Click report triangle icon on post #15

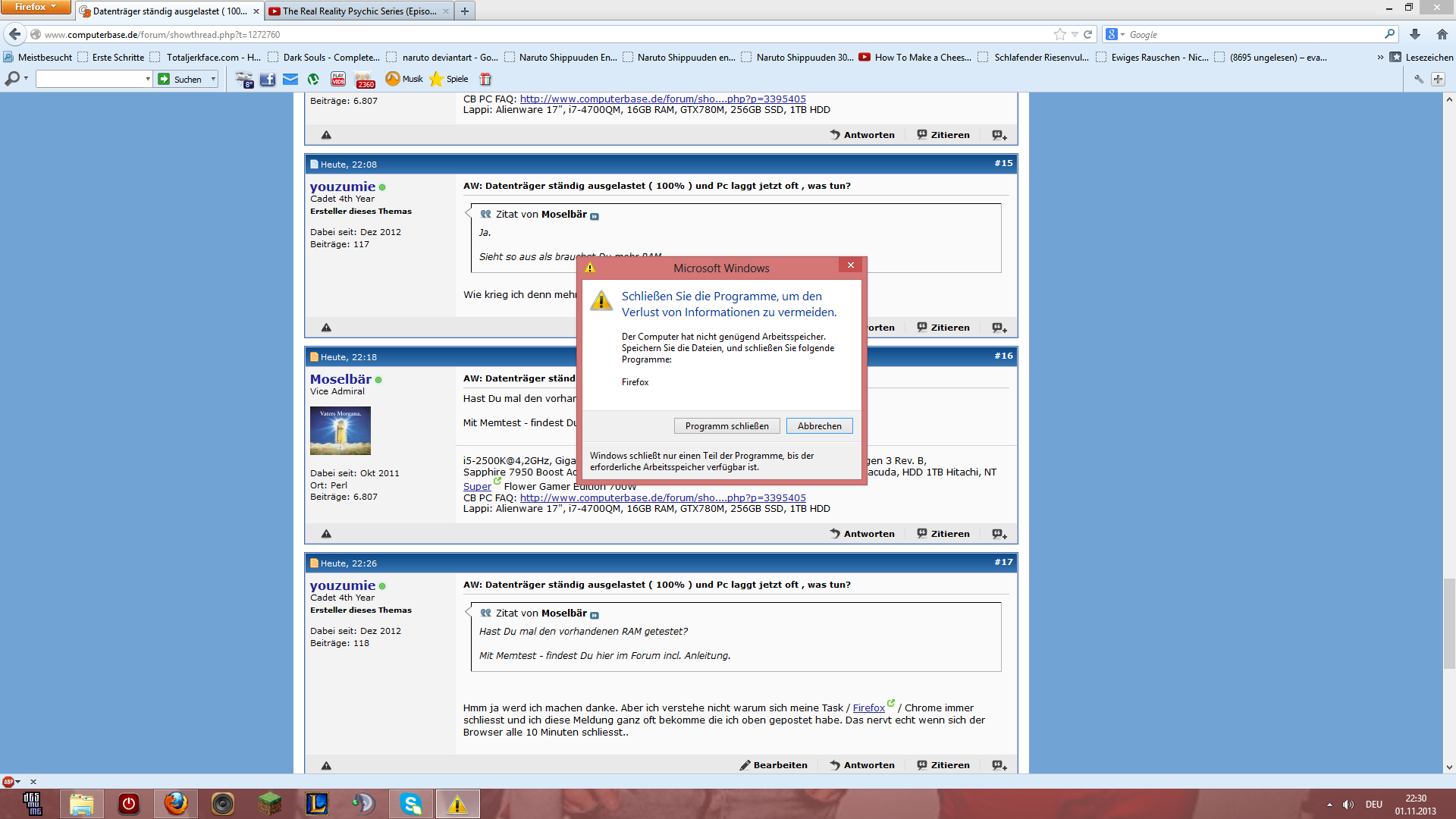(326, 328)
